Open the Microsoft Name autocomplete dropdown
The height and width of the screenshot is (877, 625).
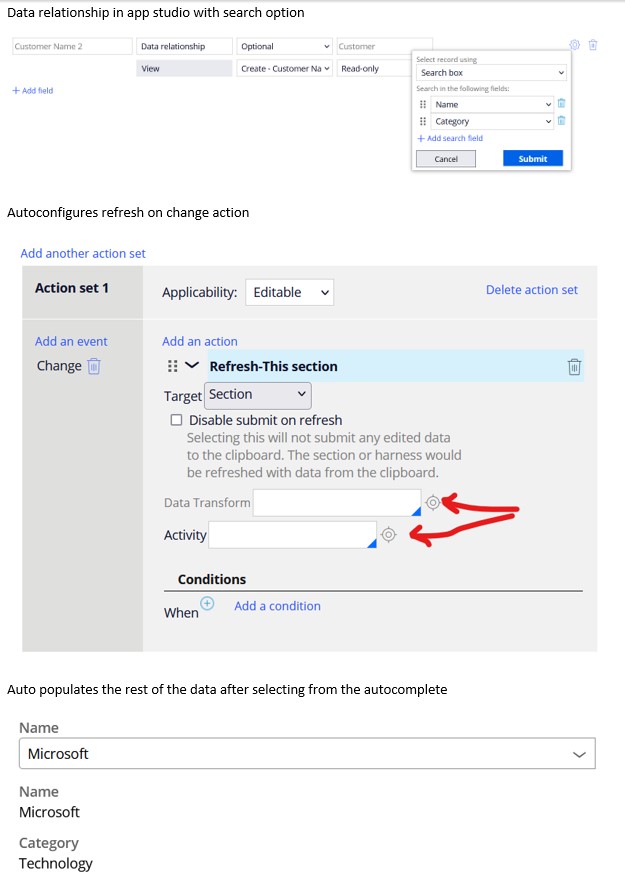coord(579,755)
